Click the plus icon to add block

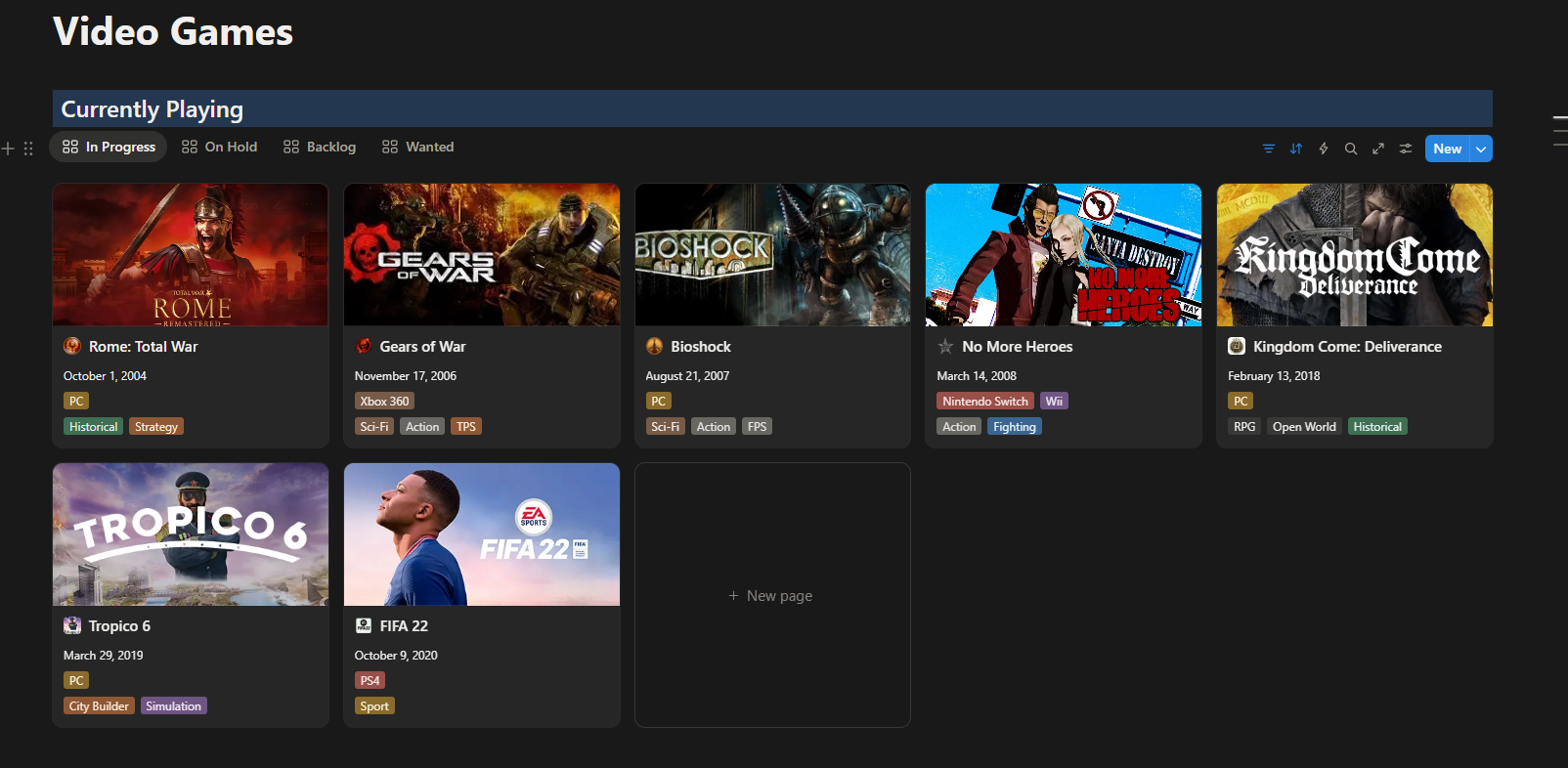click(8, 149)
